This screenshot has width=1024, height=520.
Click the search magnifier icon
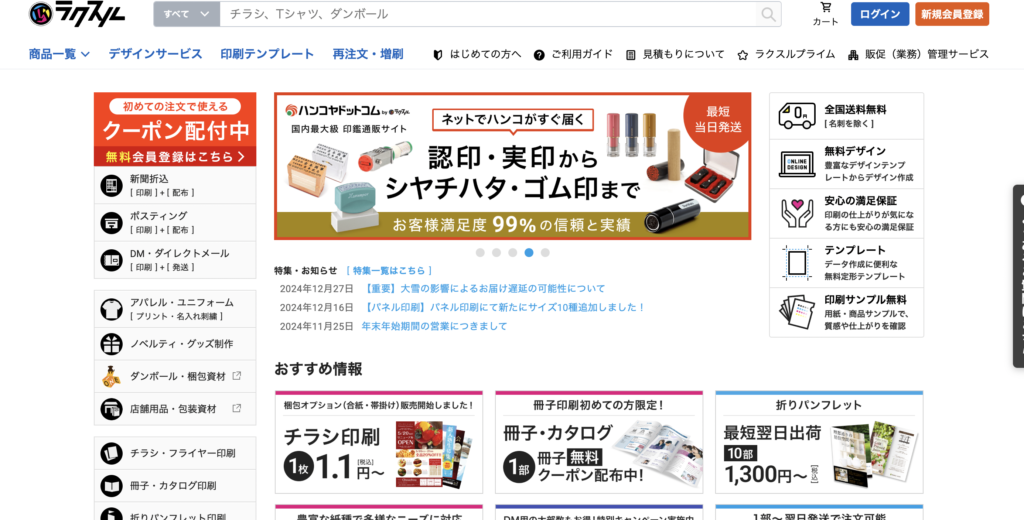point(769,14)
